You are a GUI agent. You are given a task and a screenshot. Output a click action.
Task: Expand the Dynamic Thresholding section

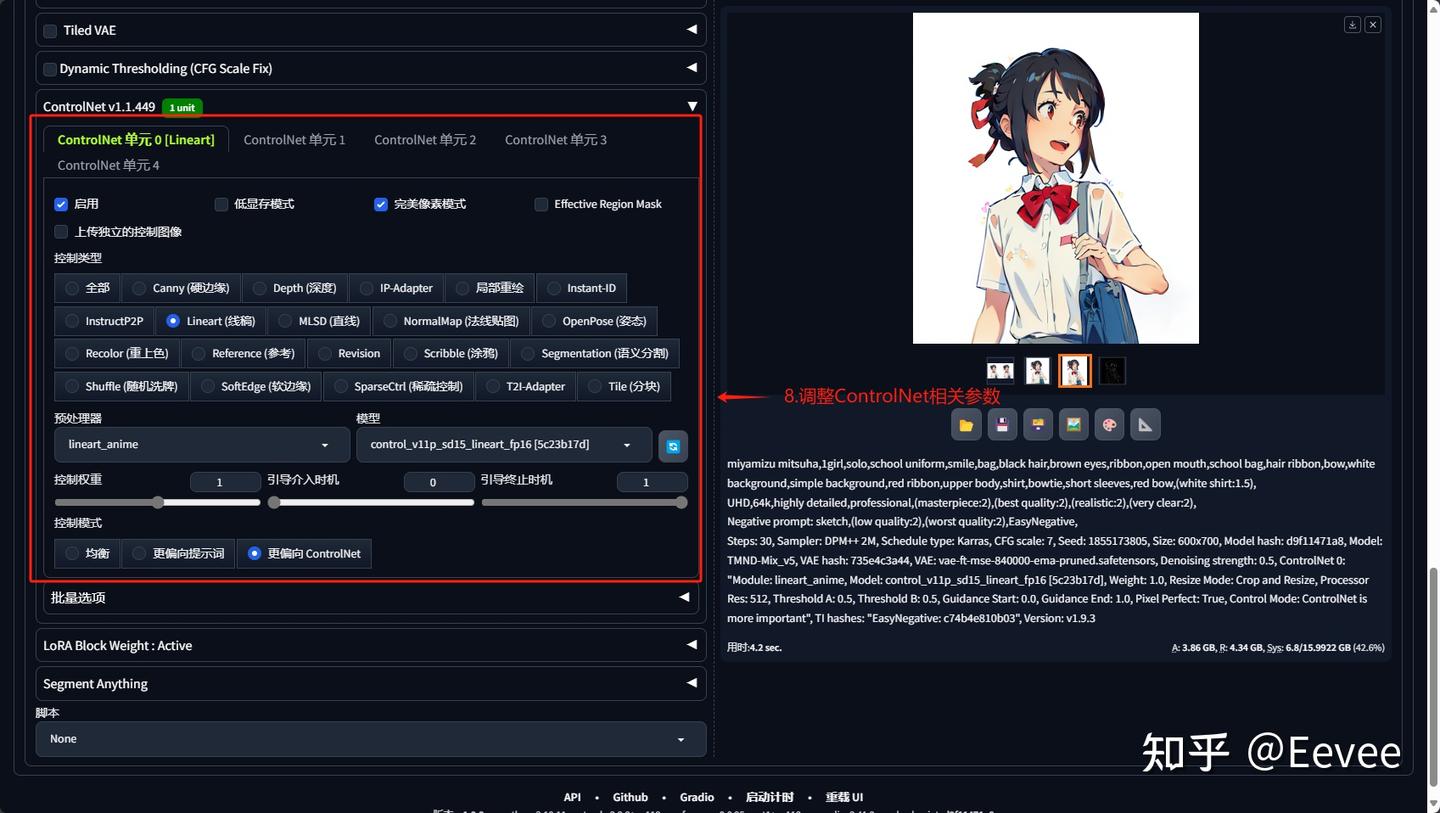tap(691, 68)
